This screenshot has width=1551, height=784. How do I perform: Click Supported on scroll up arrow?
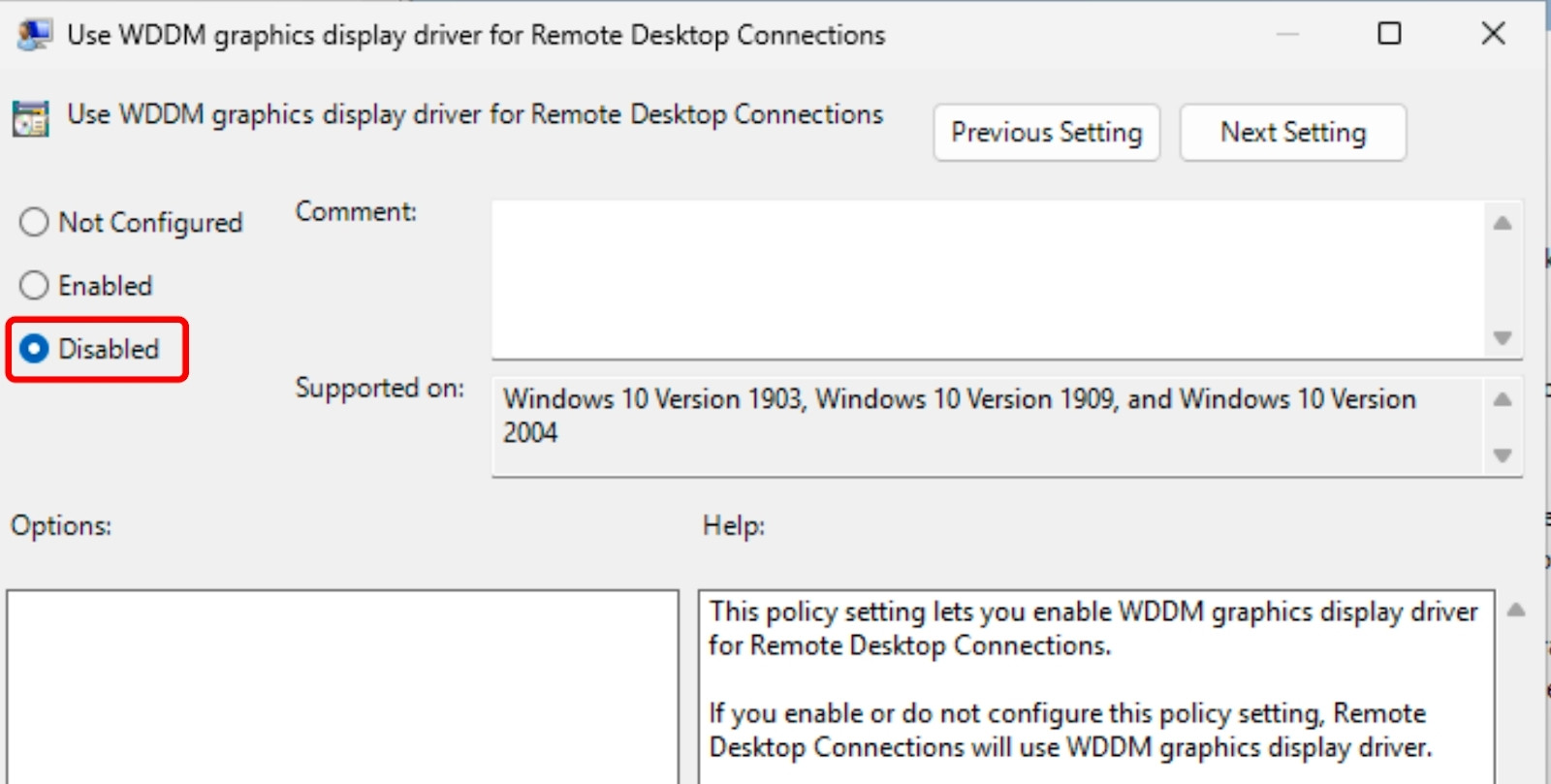(x=1503, y=398)
